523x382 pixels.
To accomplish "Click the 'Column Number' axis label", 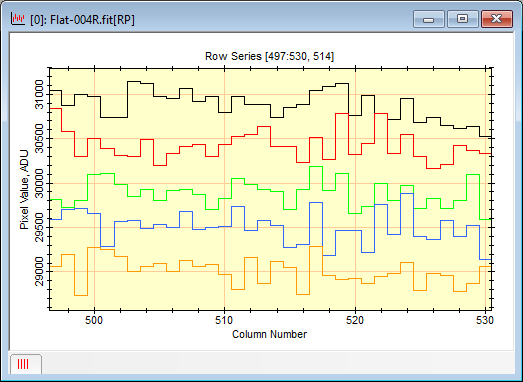I will click(269, 334).
